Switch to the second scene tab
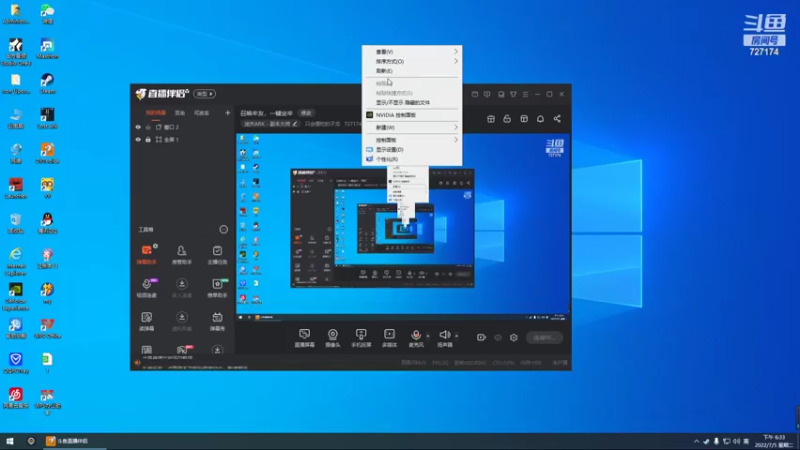The image size is (800, 450). coord(180,113)
